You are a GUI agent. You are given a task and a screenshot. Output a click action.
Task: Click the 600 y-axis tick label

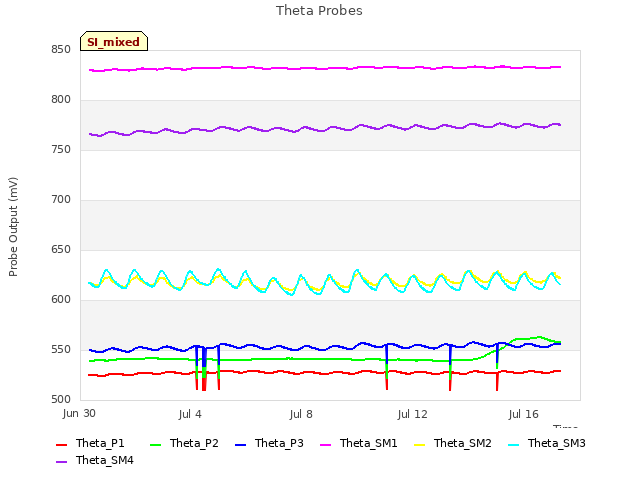61,300
